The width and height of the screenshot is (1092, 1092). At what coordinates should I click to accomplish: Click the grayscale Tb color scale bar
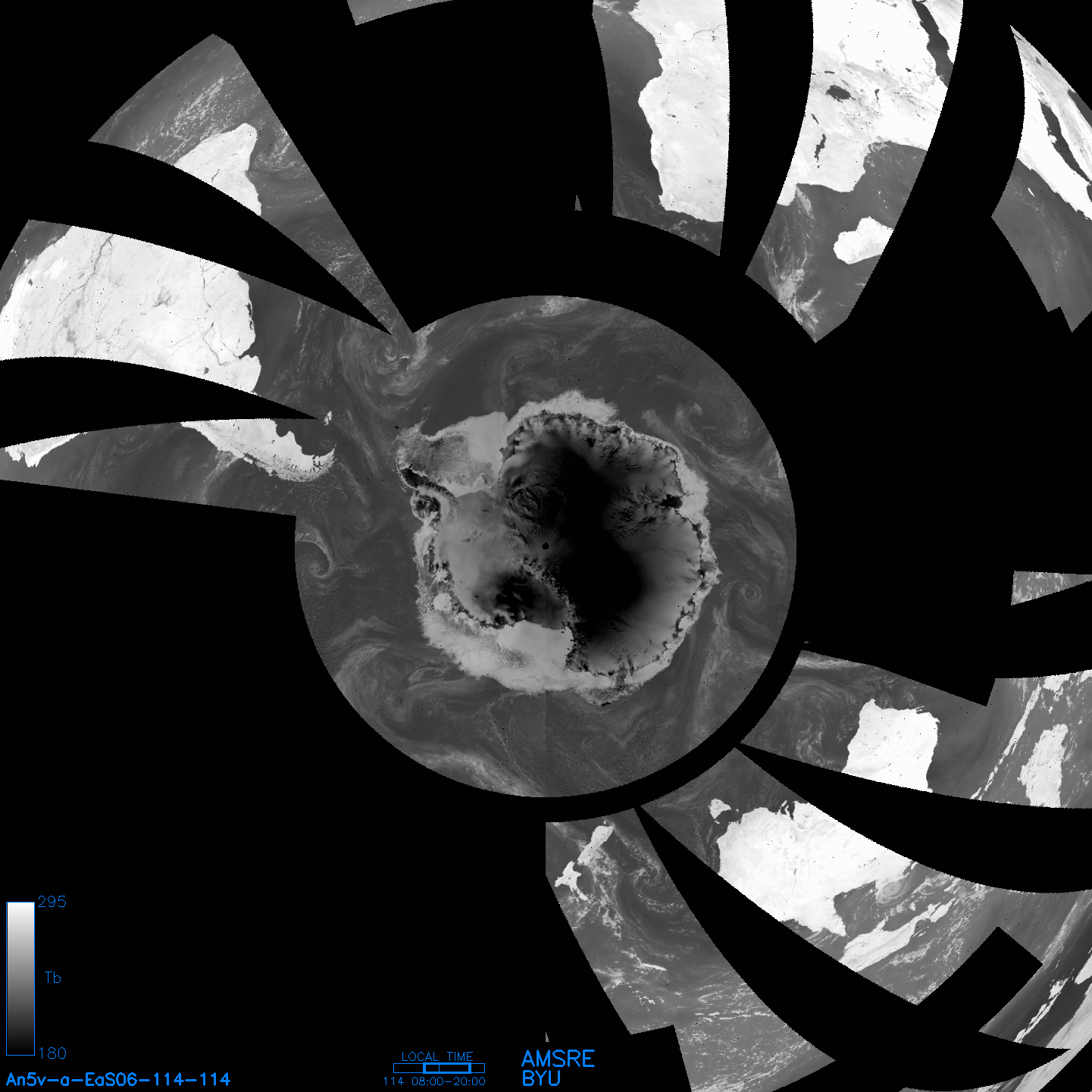20,978
